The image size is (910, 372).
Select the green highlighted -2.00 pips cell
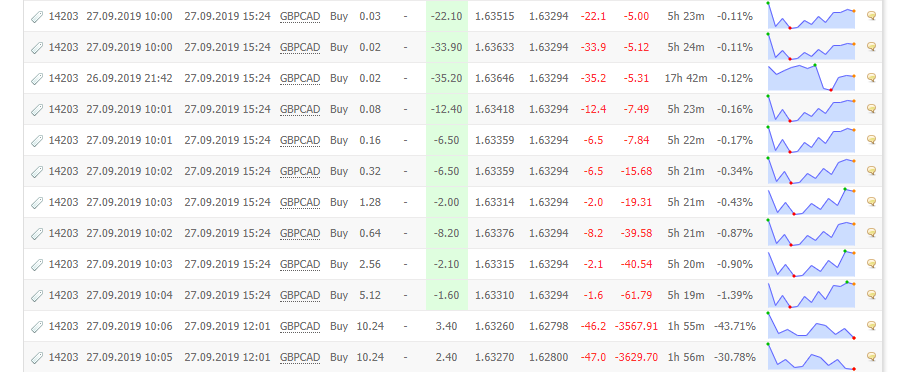[447, 202]
